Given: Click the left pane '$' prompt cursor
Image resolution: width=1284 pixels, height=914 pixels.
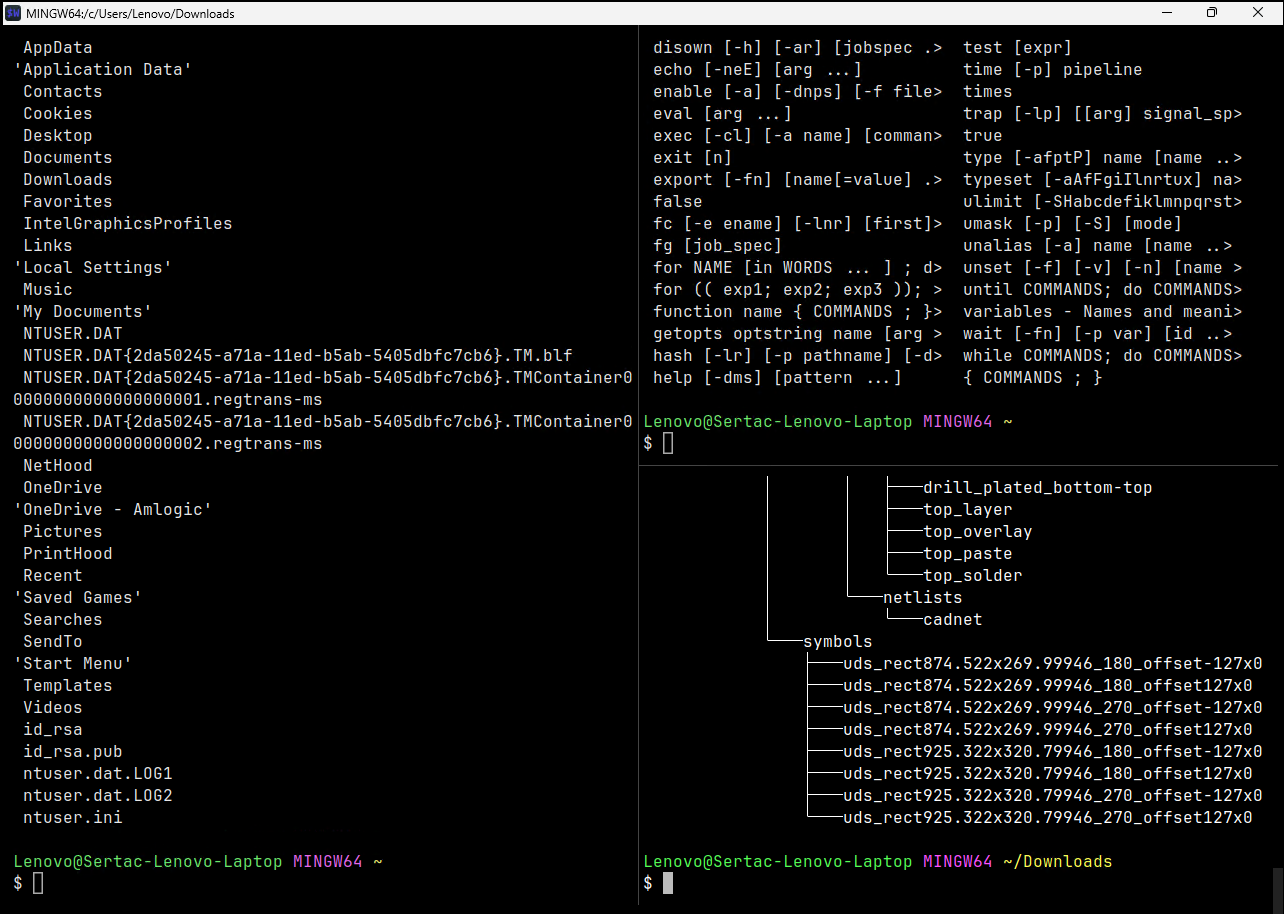Looking at the screenshot, I should (x=38, y=883).
